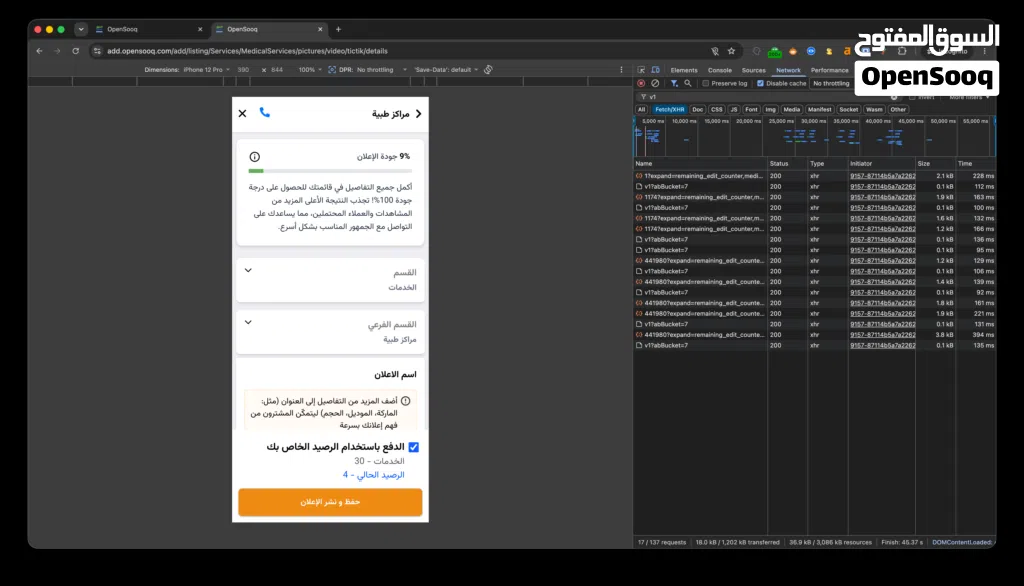The height and width of the screenshot is (586, 1024).
Task: Switch to Console tab
Action: click(x=720, y=70)
